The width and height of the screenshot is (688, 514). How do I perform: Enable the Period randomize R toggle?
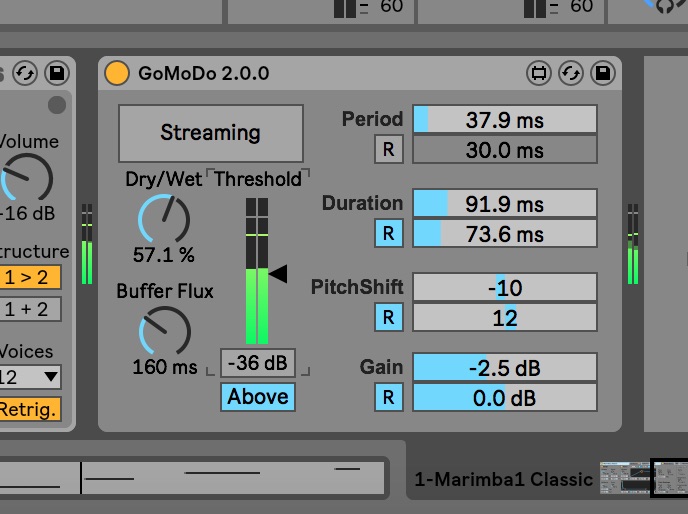(387, 150)
